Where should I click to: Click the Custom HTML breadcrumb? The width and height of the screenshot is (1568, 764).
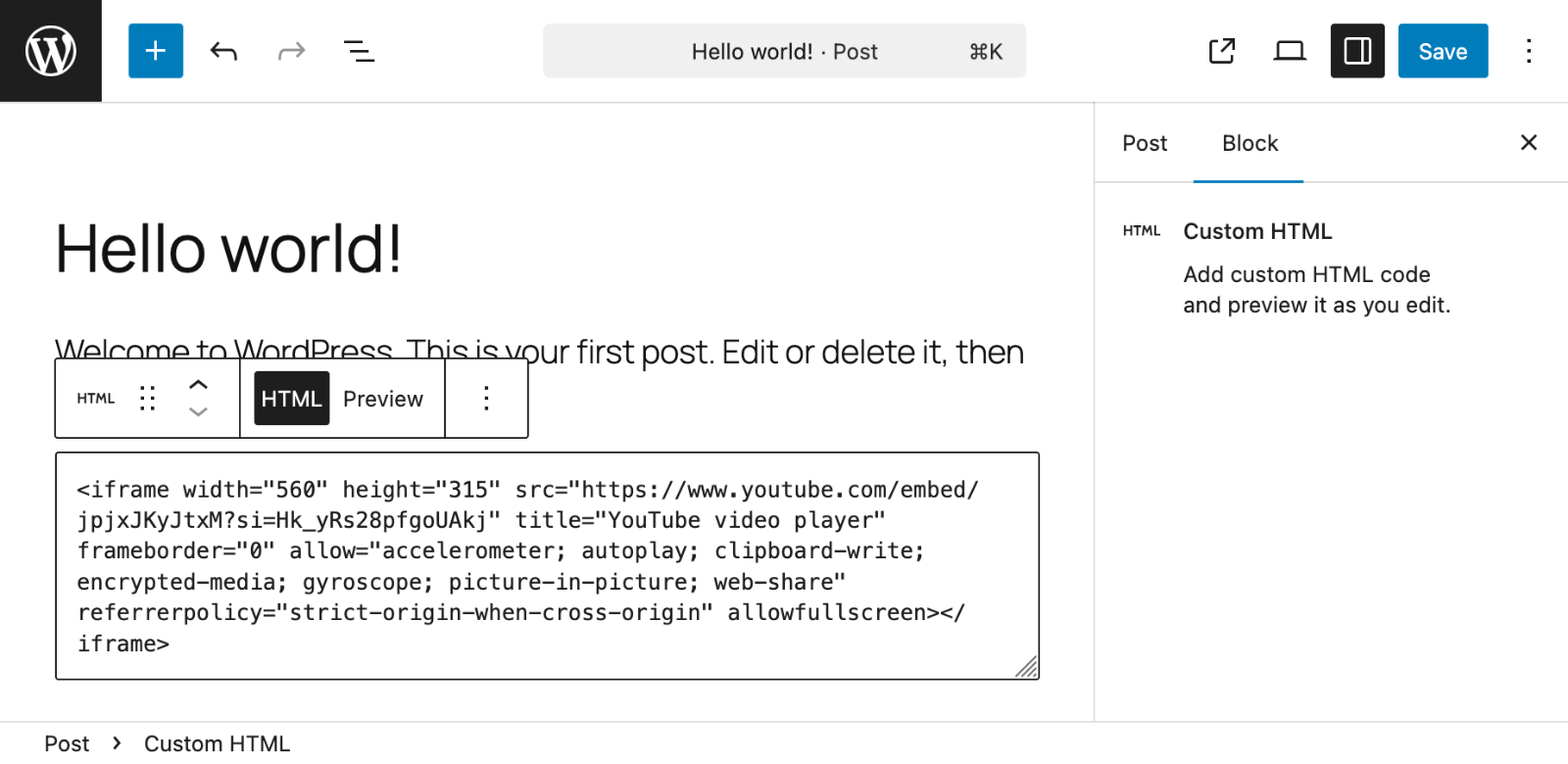point(218,743)
